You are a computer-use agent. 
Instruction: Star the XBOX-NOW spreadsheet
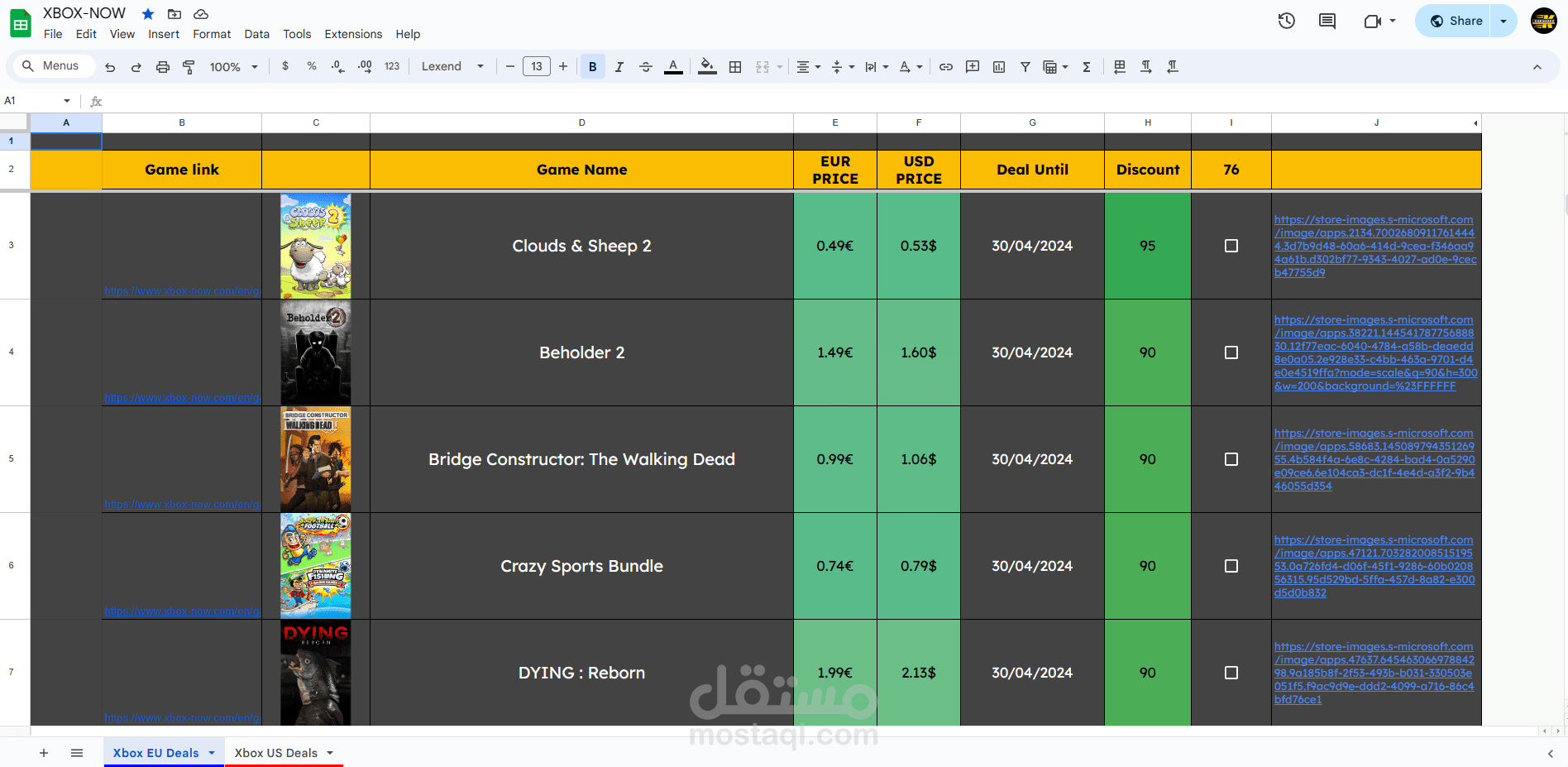(x=148, y=14)
